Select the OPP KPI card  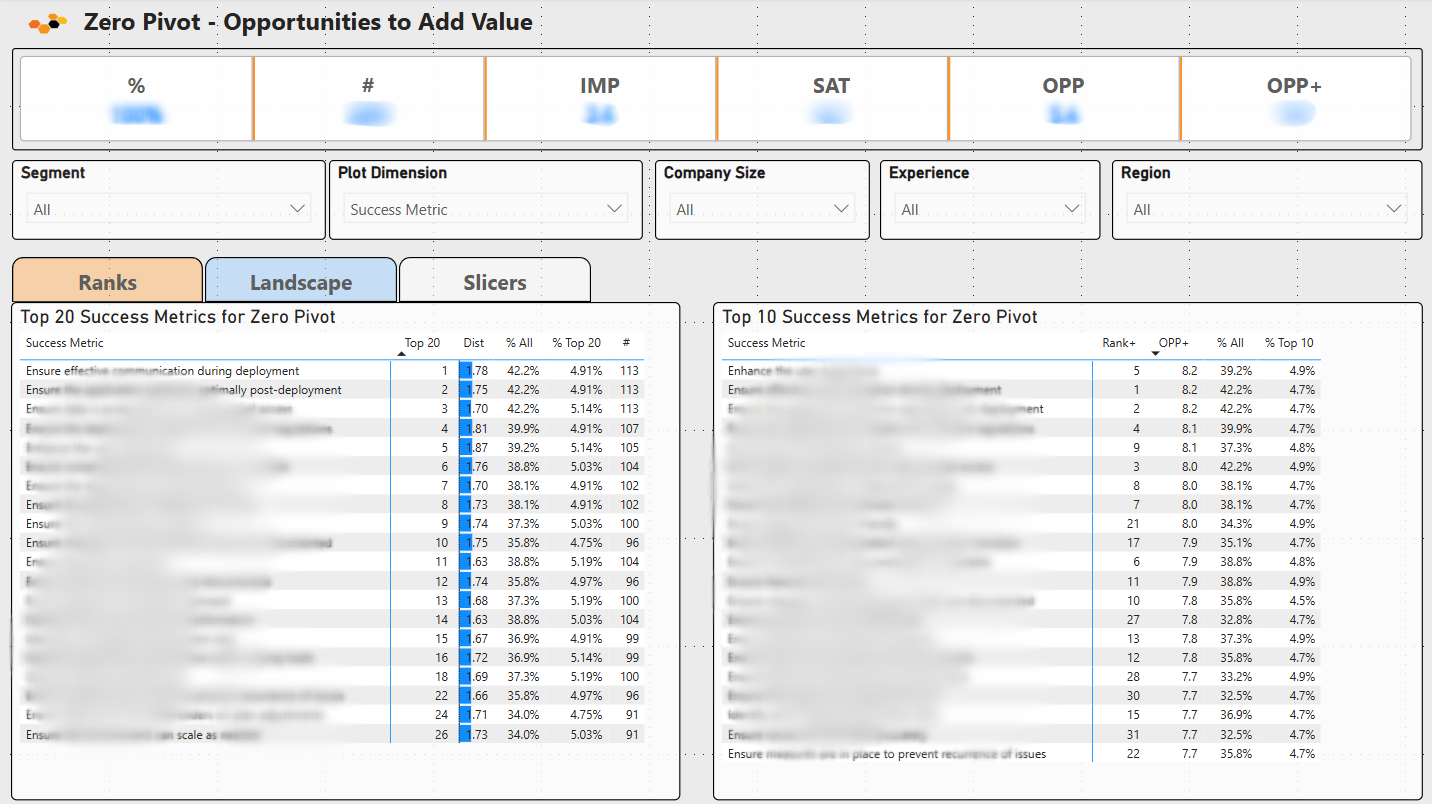[x=1063, y=98]
